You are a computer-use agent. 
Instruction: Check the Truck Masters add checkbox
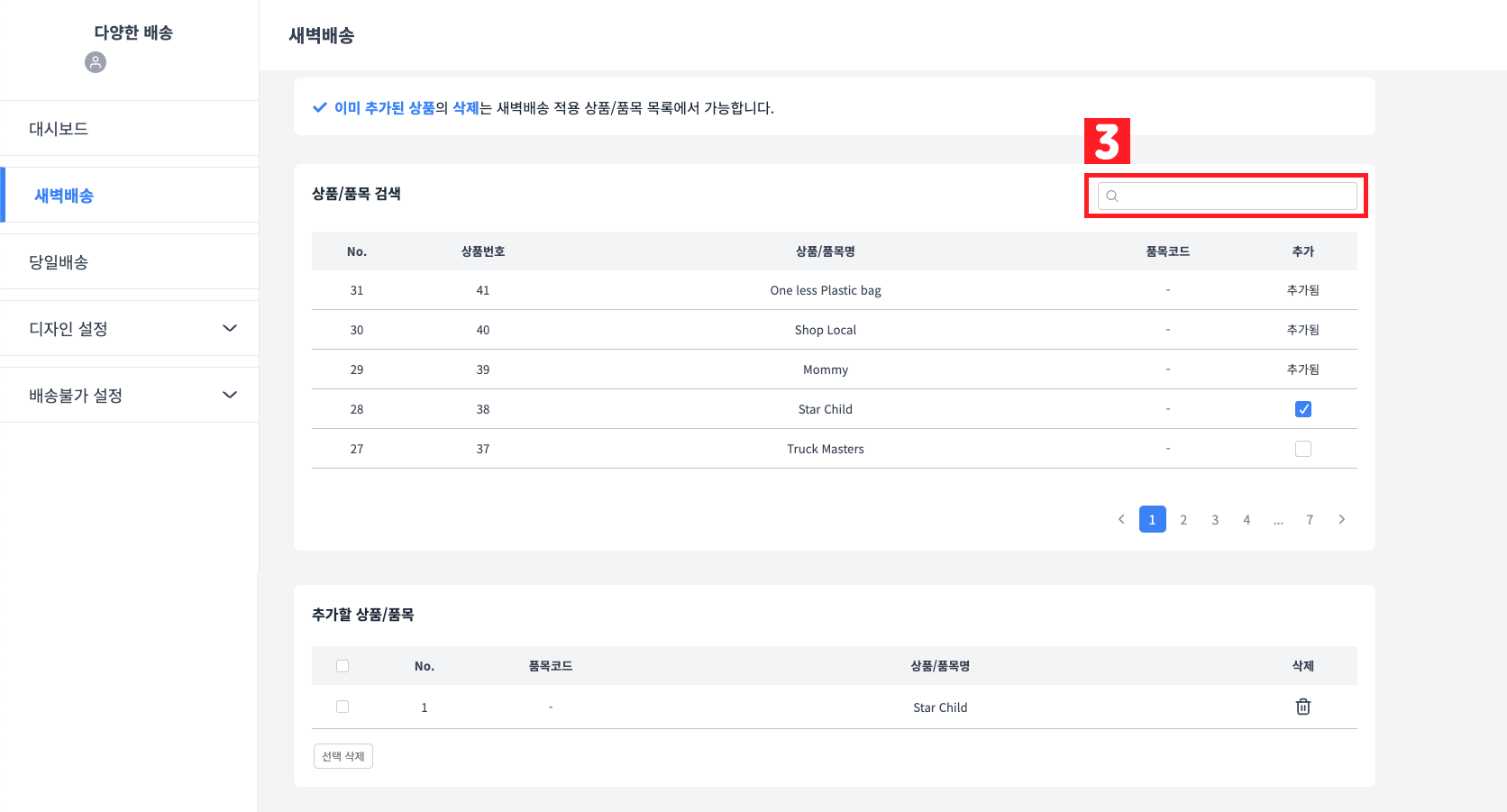[1302, 449]
